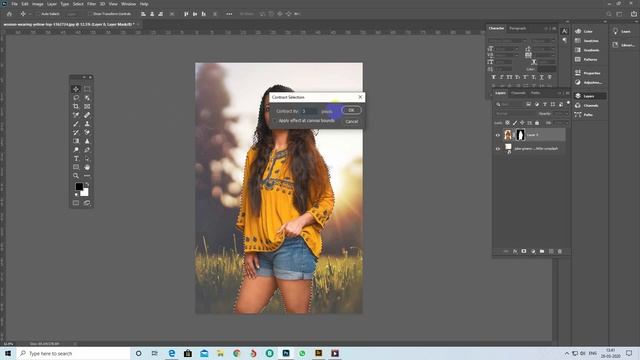
Task: Select the Move tool in the toolbox
Action: pyautogui.click(x=76, y=89)
